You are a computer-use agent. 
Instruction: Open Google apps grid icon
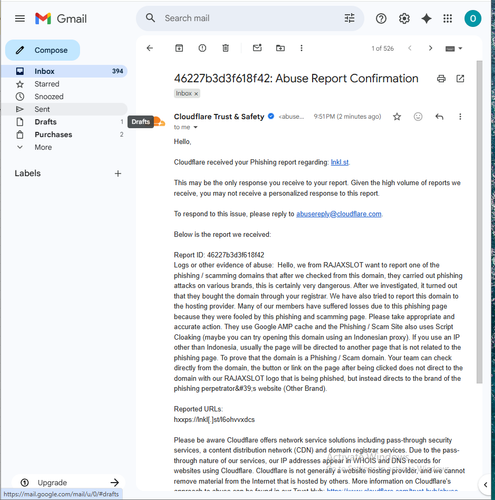(448, 19)
